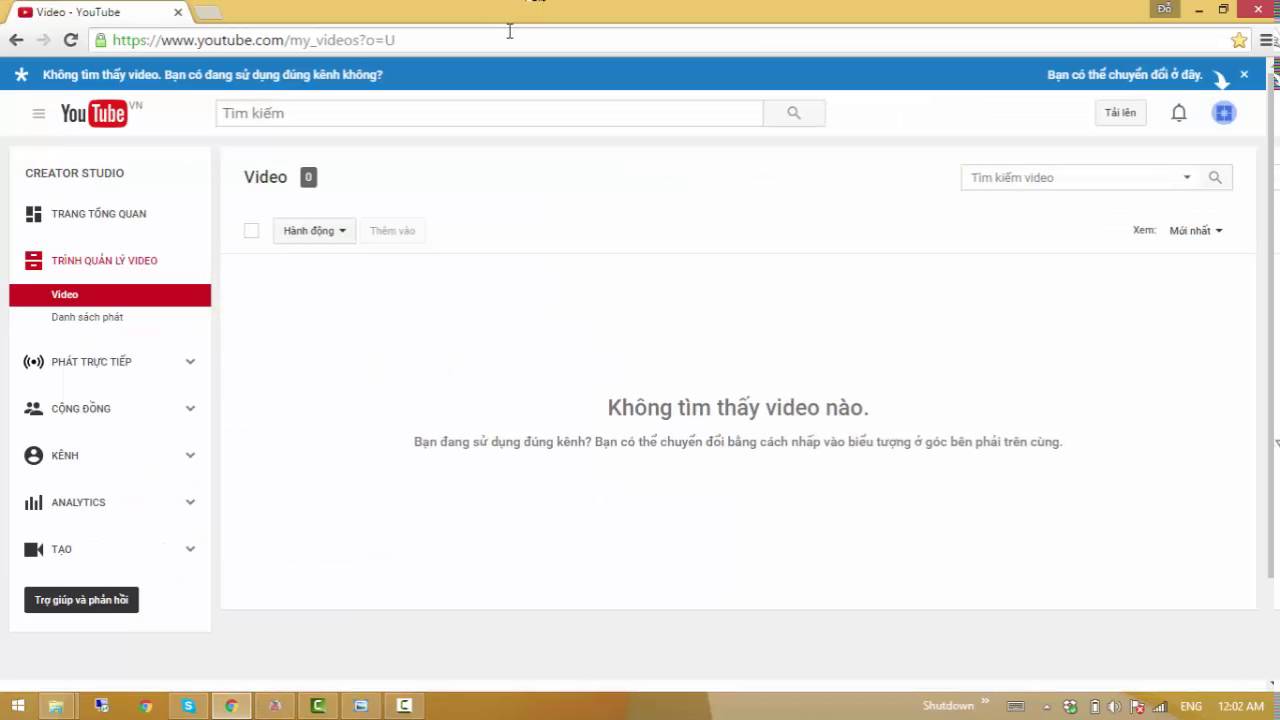Open the notifications bell
This screenshot has width=1280, height=720.
tap(1179, 113)
